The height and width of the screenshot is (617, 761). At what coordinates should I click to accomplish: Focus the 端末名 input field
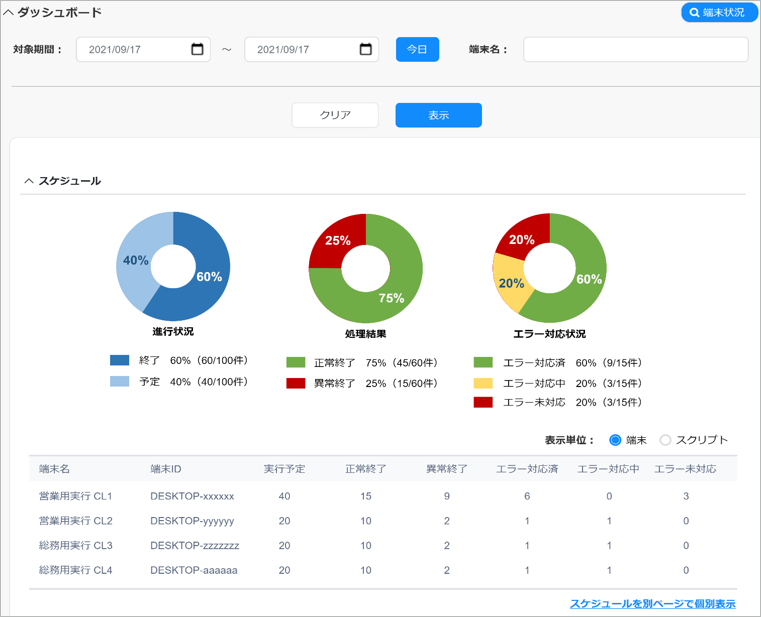(x=635, y=49)
